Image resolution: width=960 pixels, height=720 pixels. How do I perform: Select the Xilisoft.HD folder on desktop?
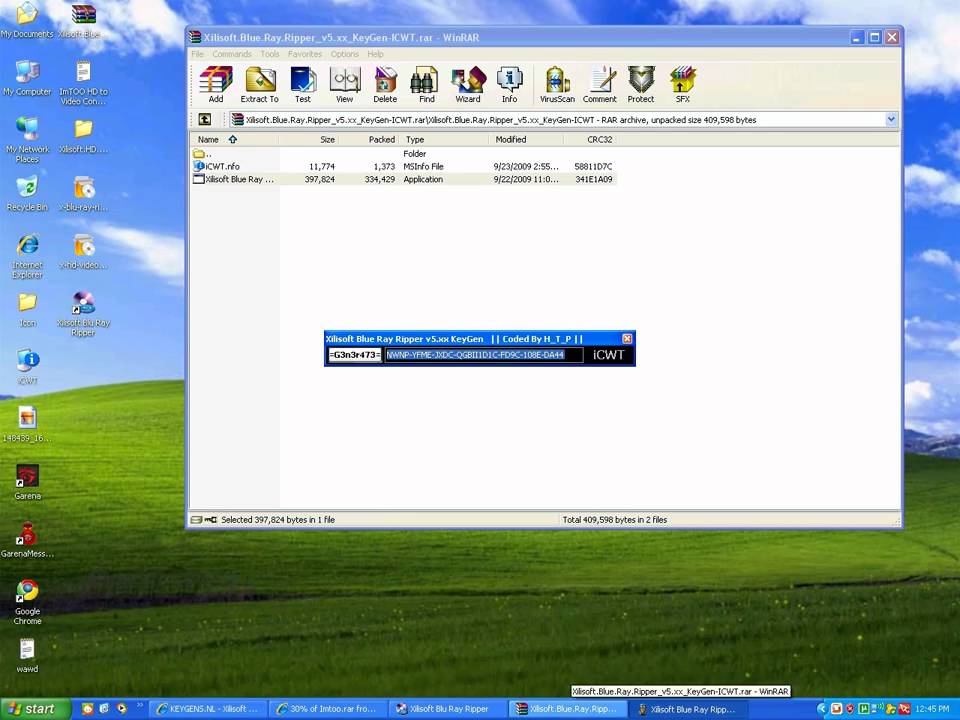(83, 136)
